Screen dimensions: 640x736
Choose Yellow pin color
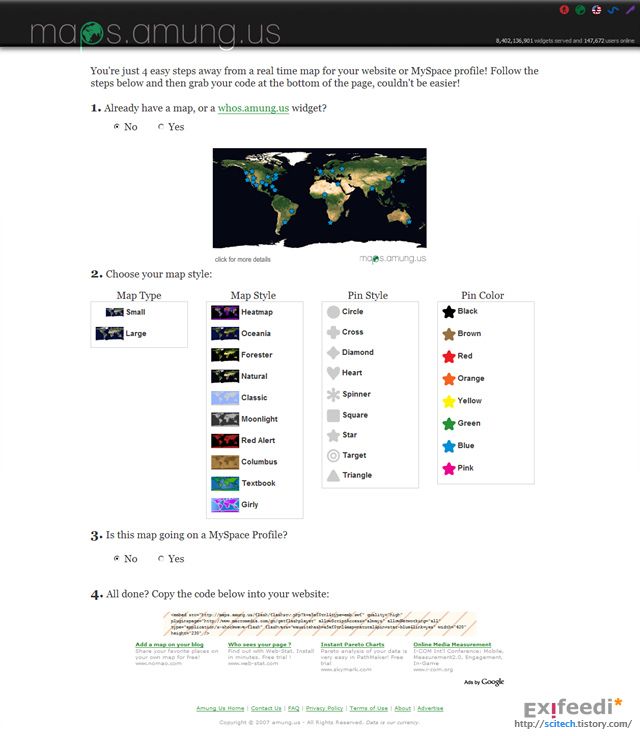pyautogui.click(x=462, y=401)
